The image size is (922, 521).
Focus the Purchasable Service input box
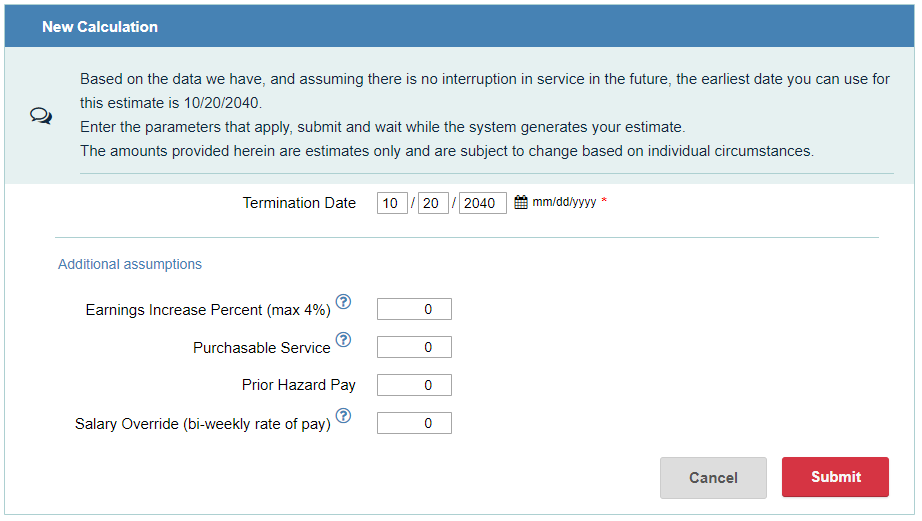[414, 348]
